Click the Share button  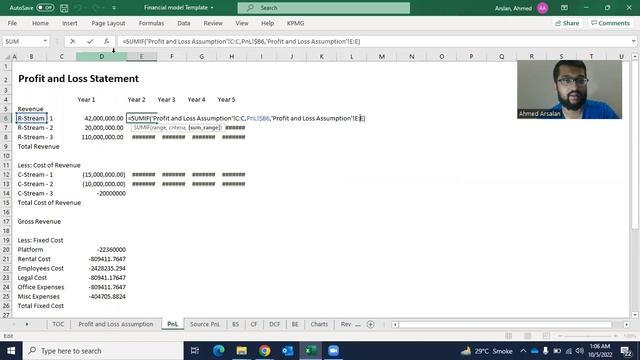[x=567, y=23]
